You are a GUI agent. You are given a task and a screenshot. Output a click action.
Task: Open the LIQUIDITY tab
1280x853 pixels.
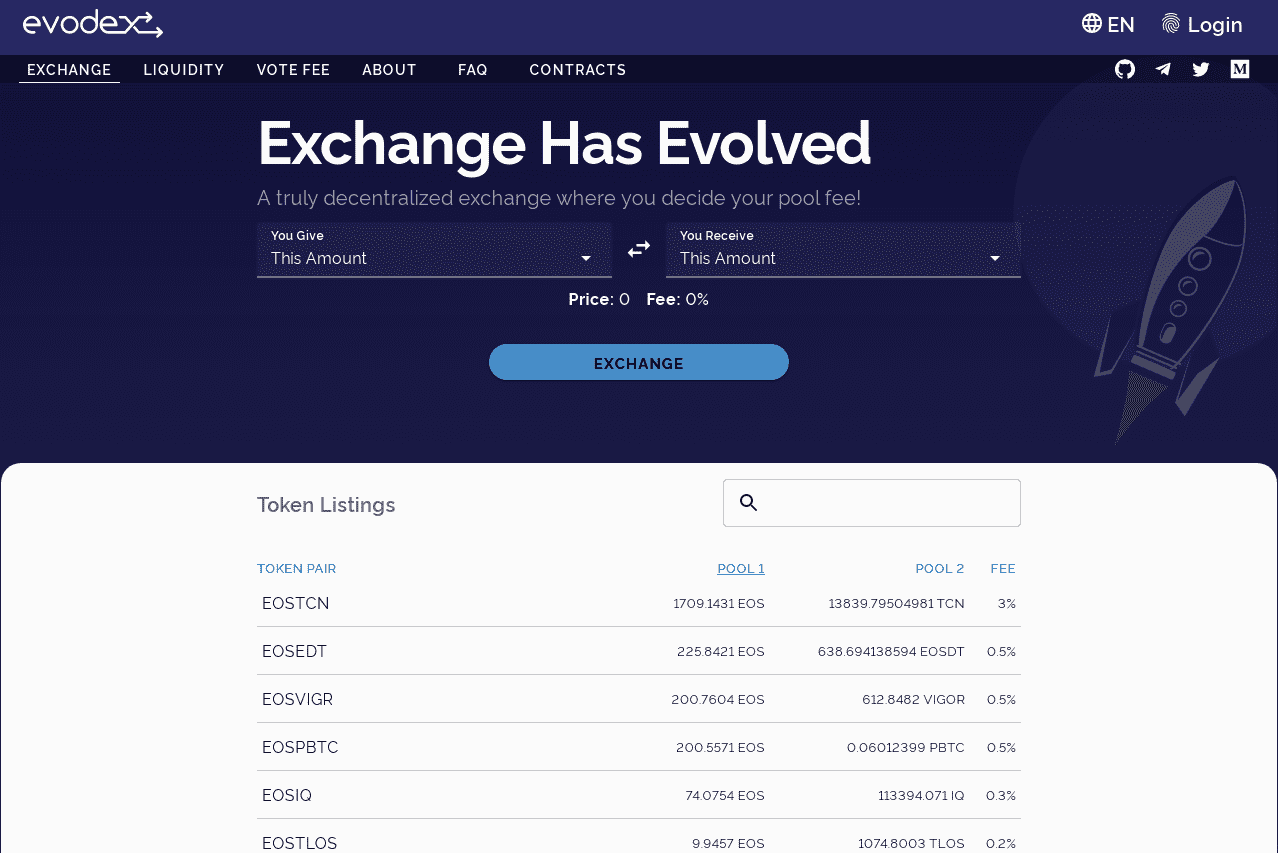pyautogui.click(x=184, y=70)
